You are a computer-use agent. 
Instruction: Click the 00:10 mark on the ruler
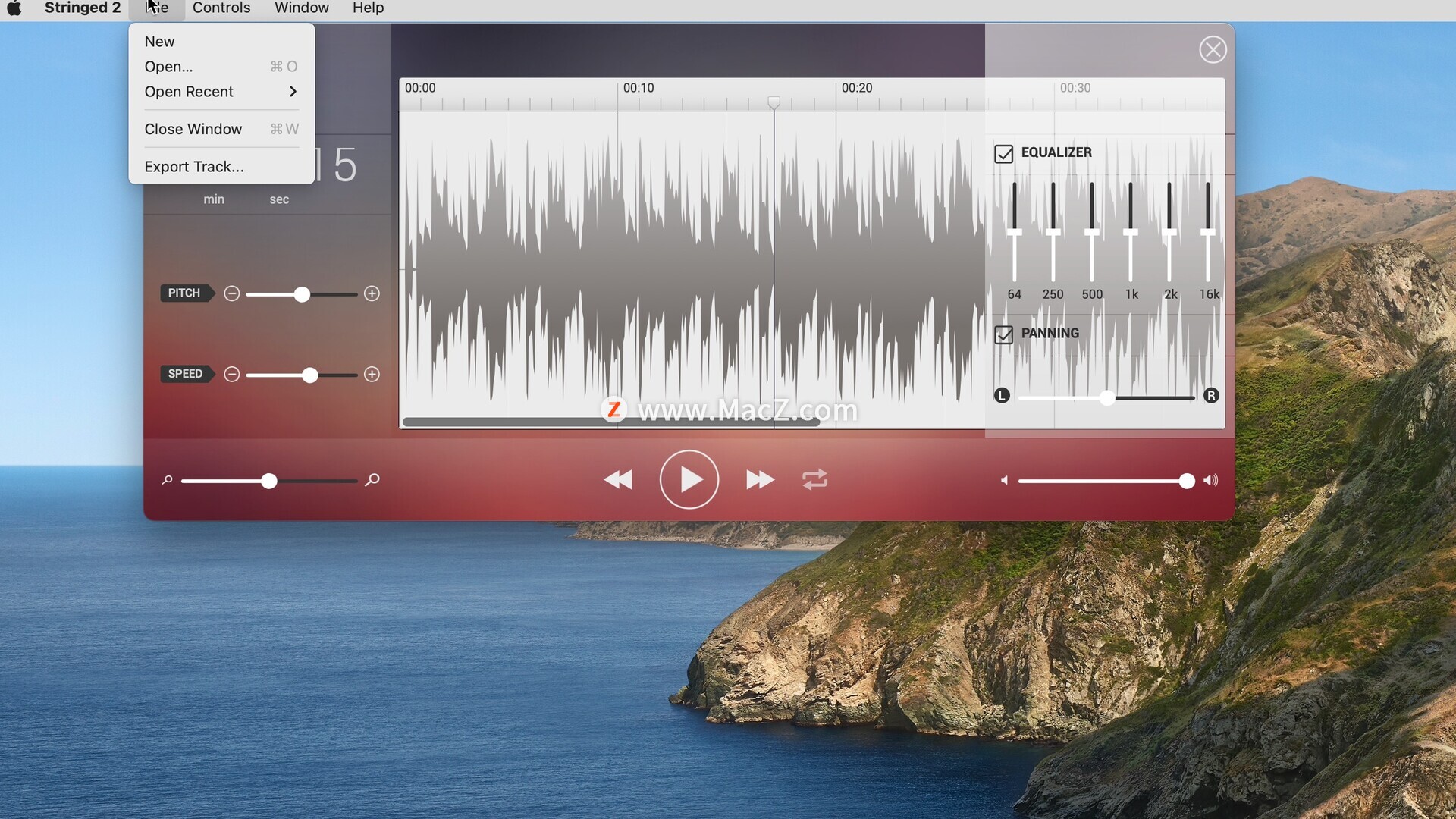coord(639,88)
